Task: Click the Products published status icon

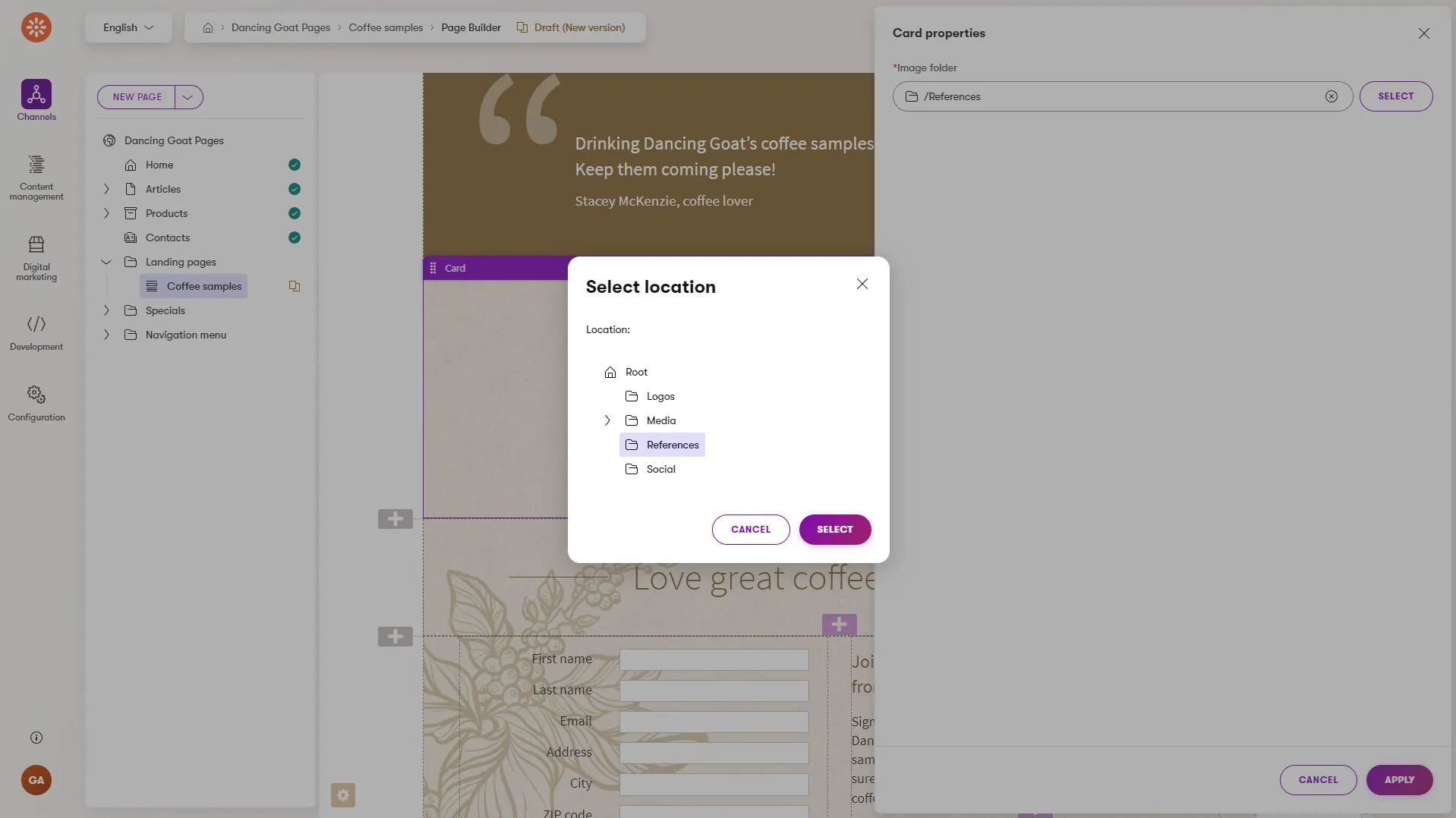Action: pyautogui.click(x=295, y=213)
